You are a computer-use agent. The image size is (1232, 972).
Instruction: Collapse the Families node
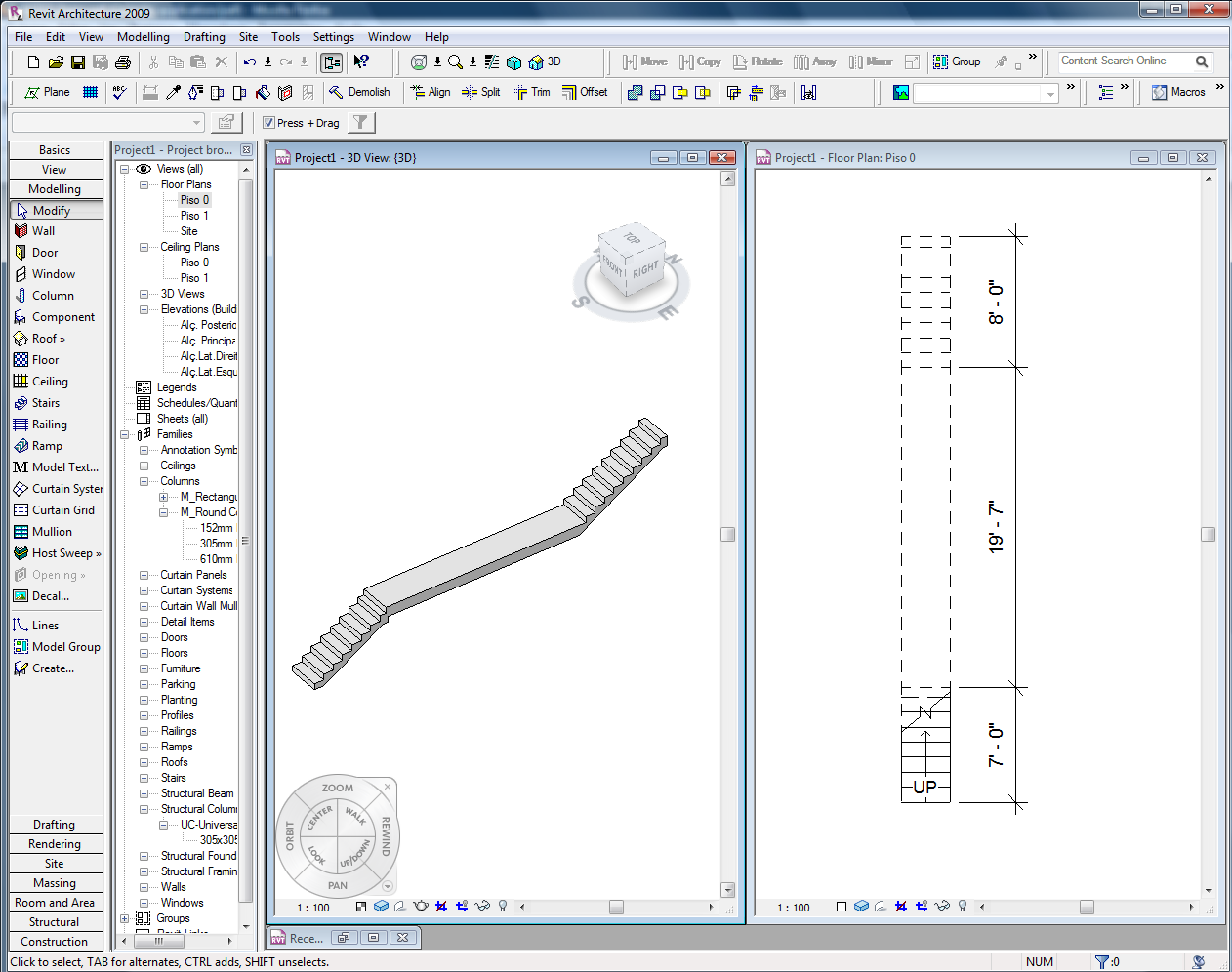(x=125, y=434)
